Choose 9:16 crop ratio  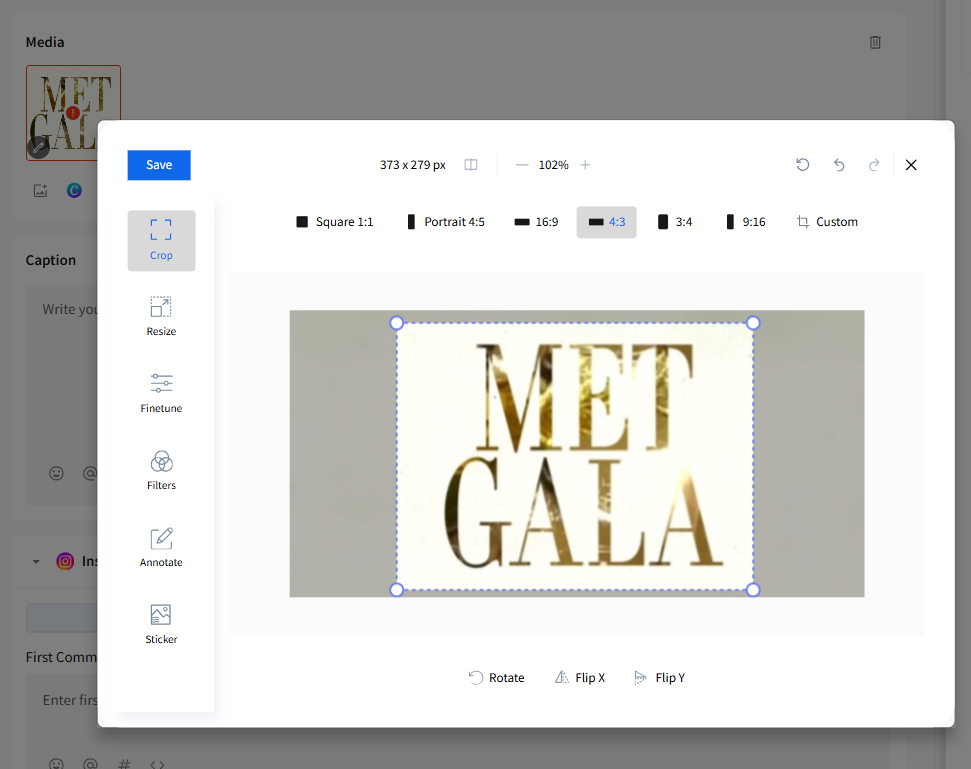point(746,222)
